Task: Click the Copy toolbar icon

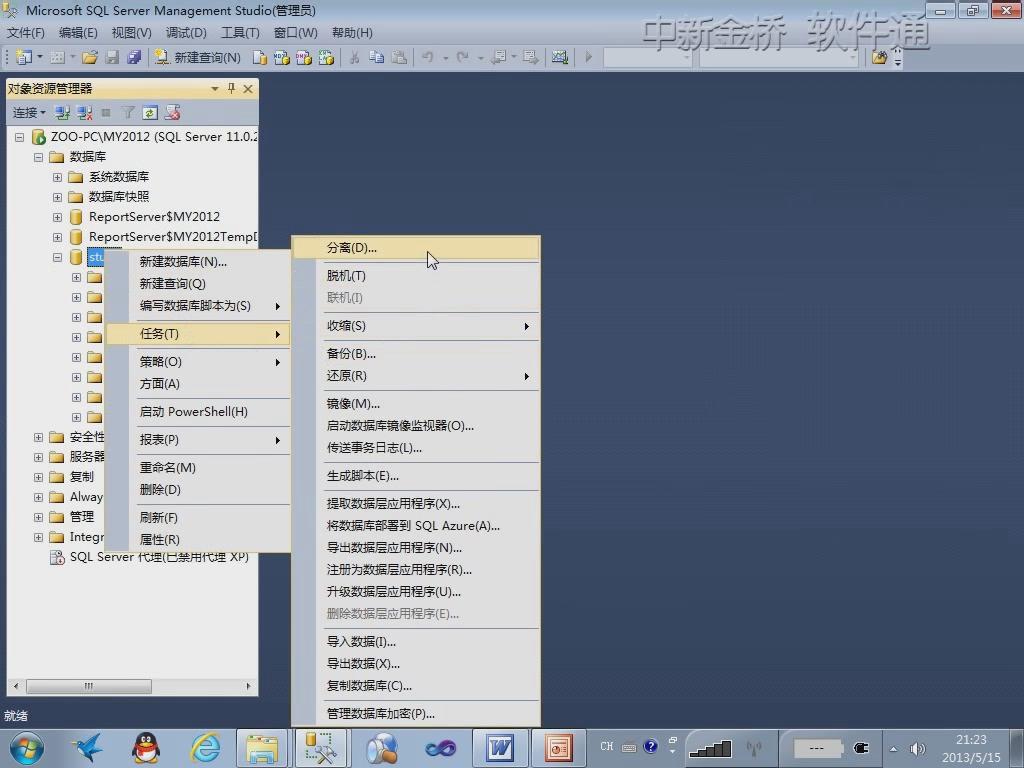Action: click(x=377, y=57)
